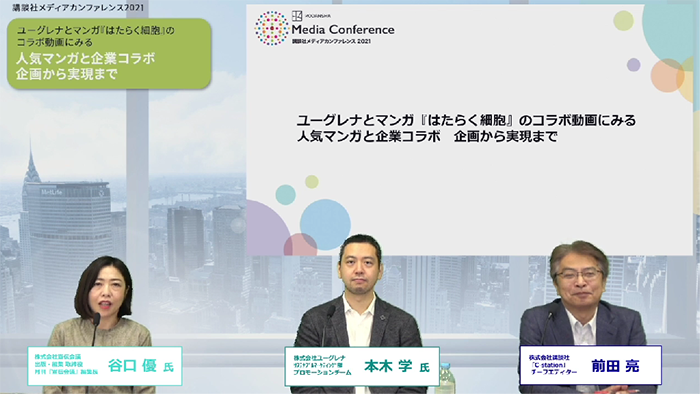Click the slide headline about はたらく細胞 collaboration
Screen dimensions: 700x396
click(466, 128)
